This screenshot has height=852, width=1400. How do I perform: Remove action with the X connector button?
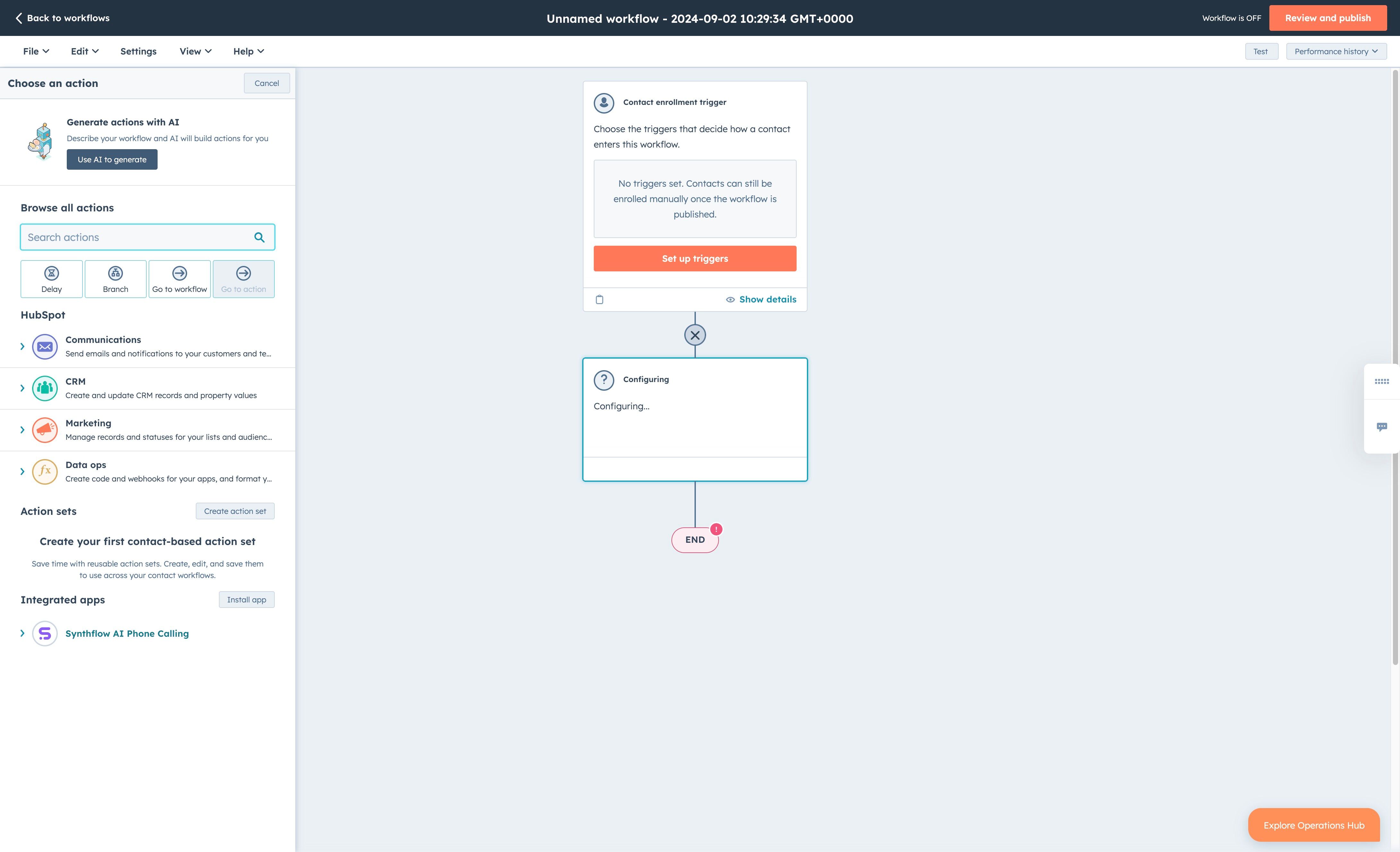point(695,335)
